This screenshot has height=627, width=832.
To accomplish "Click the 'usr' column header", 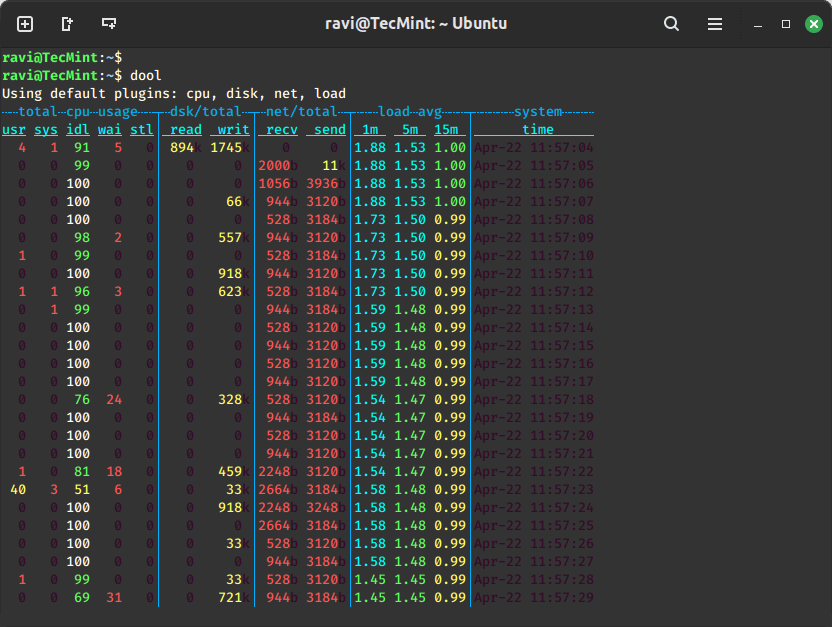I will coord(14,129).
